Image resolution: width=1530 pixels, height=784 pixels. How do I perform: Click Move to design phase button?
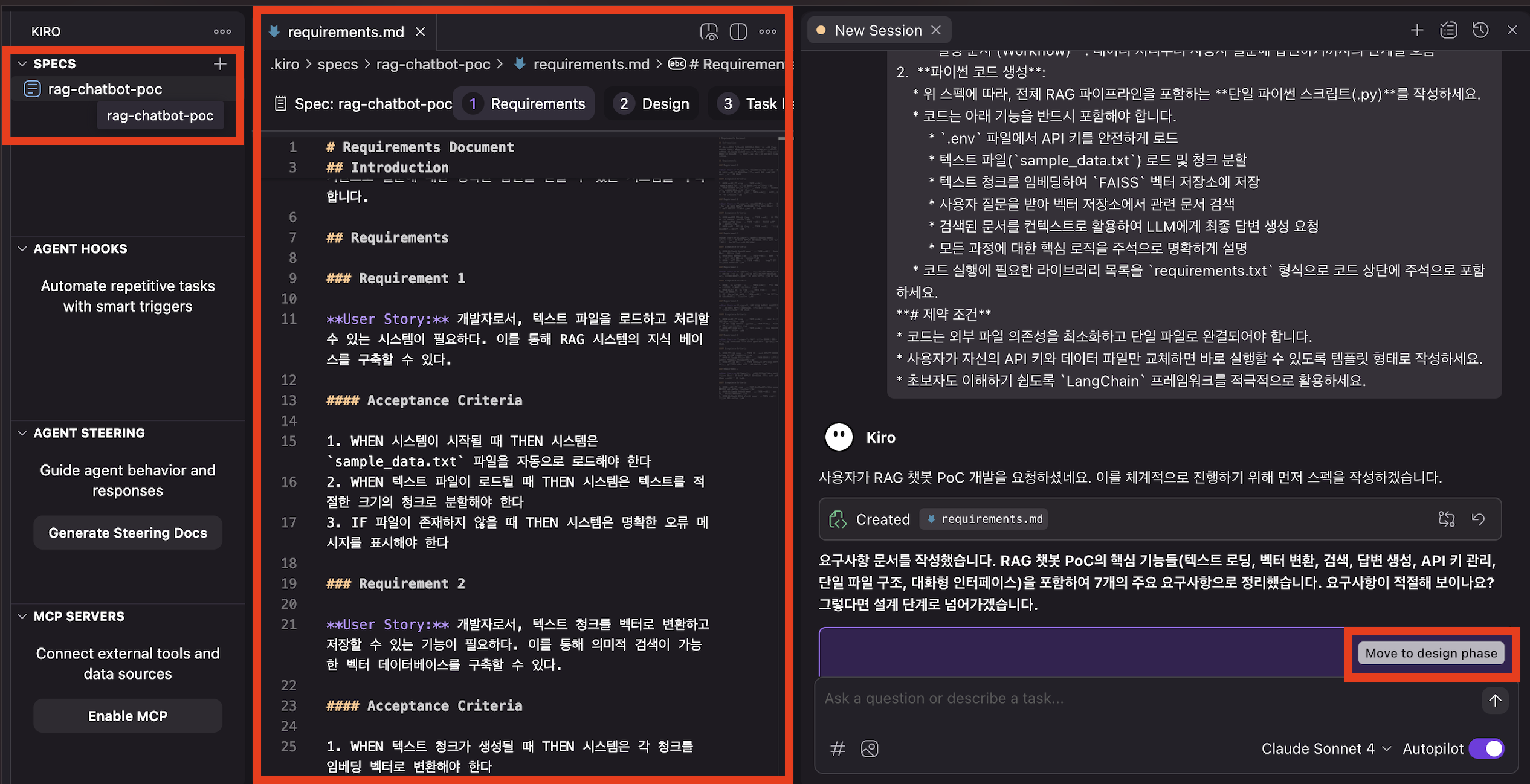tap(1430, 653)
